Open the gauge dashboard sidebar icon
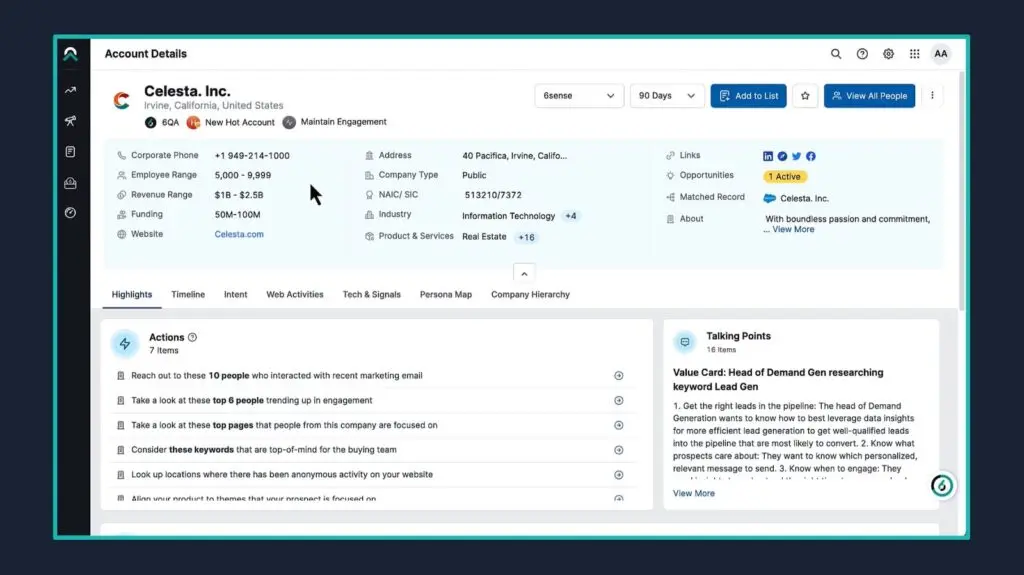The height and width of the screenshot is (575, 1024). click(x=71, y=213)
